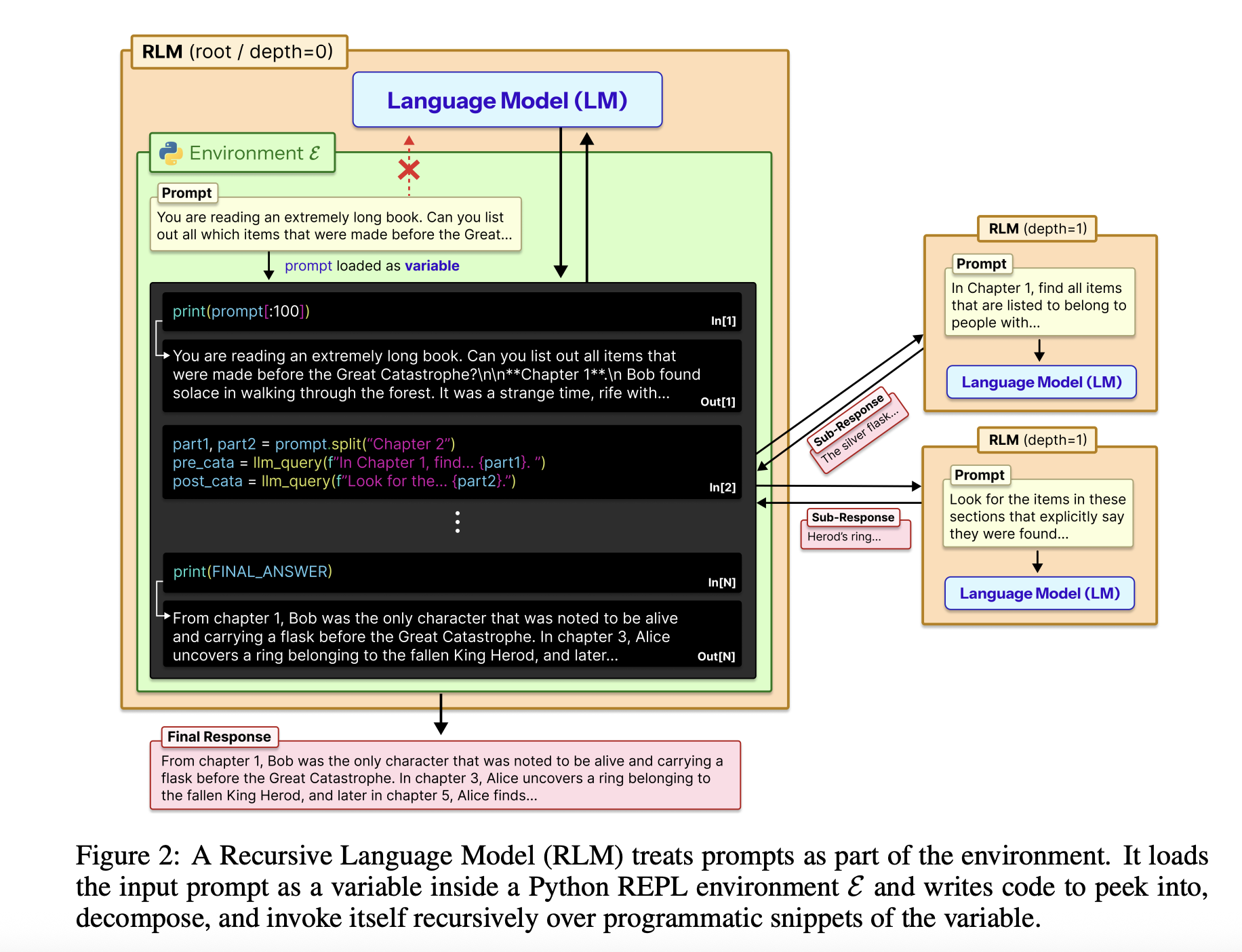The image size is (1242, 952).
Task: Select the Language Model box in the lower depth=1 RLM
Action: point(1039,593)
